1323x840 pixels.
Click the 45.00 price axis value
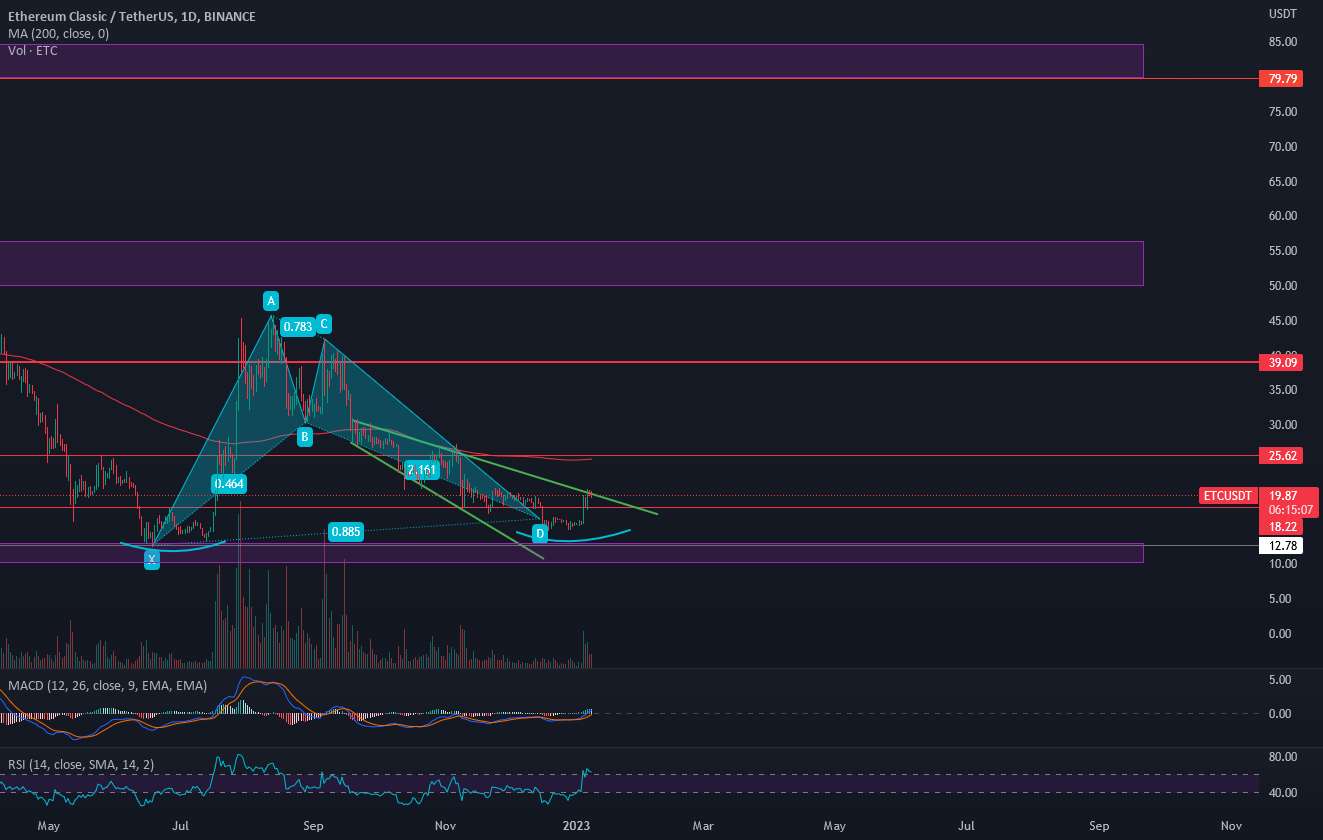tap(1283, 321)
